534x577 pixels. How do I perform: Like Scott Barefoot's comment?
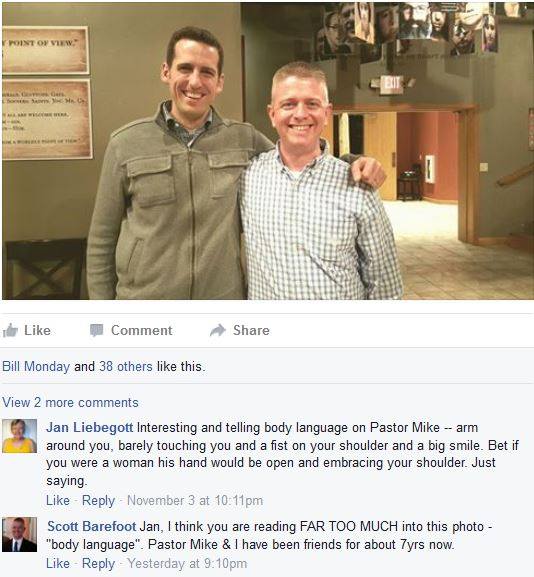(x=58, y=563)
